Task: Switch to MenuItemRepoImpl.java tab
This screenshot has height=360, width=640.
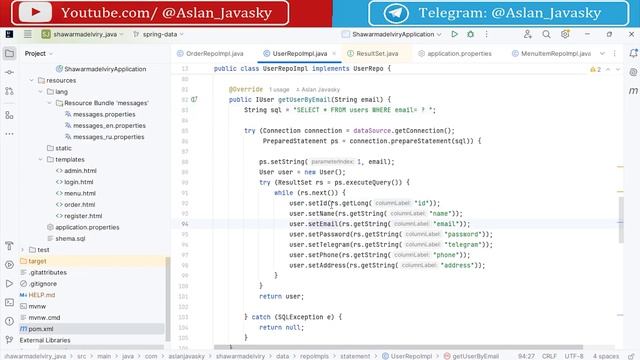Action: pyautogui.click(x=551, y=53)
